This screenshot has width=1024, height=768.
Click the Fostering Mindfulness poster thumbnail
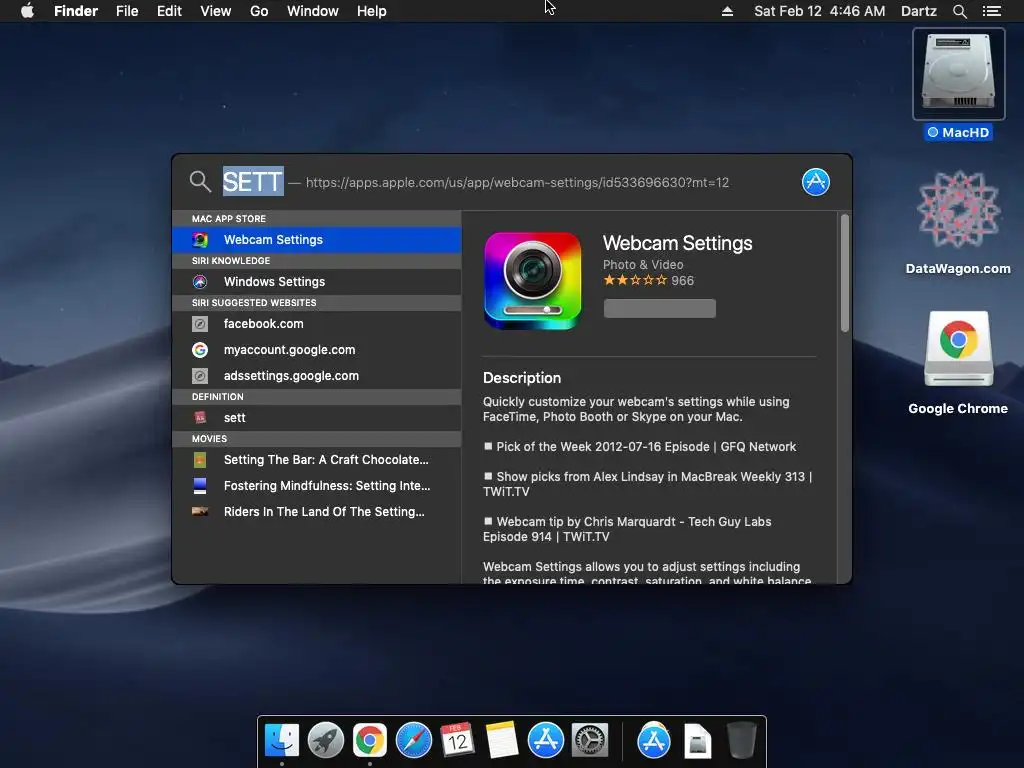point(200,486)
